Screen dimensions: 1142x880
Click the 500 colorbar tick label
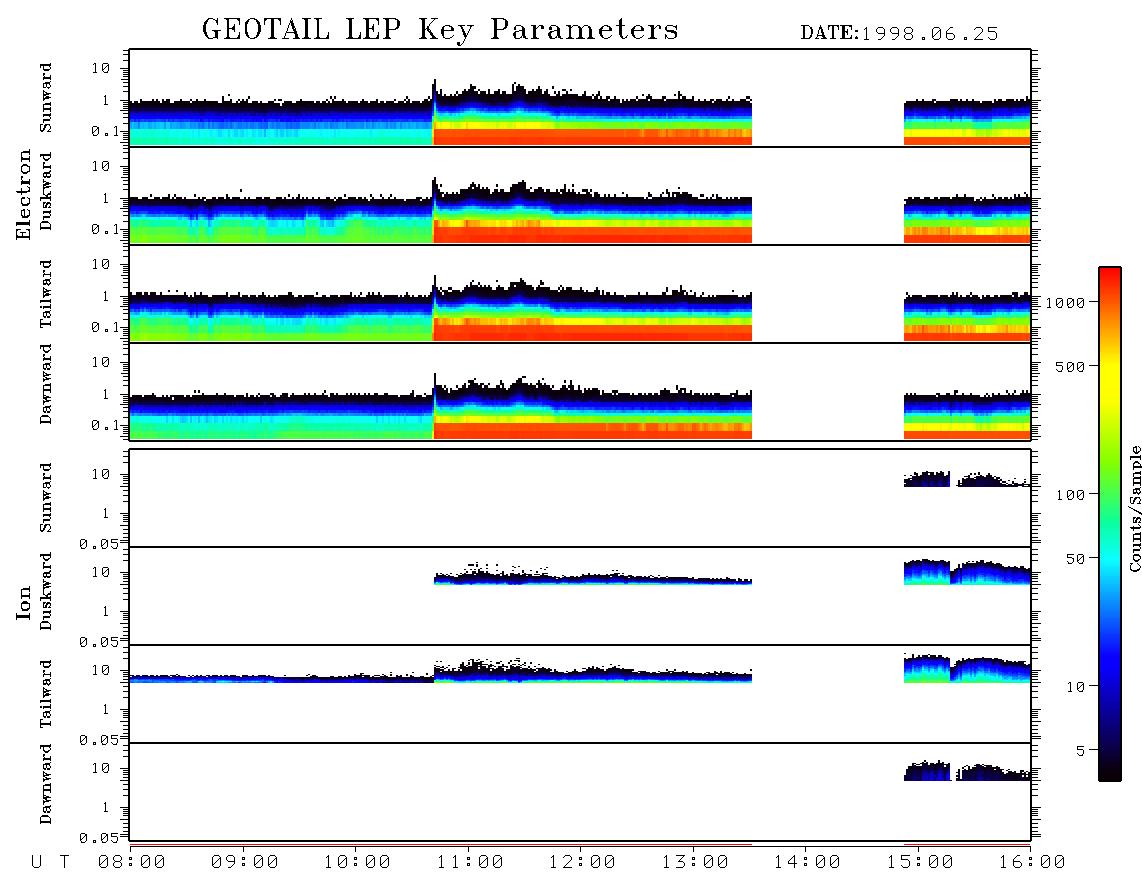[1070, 366]
